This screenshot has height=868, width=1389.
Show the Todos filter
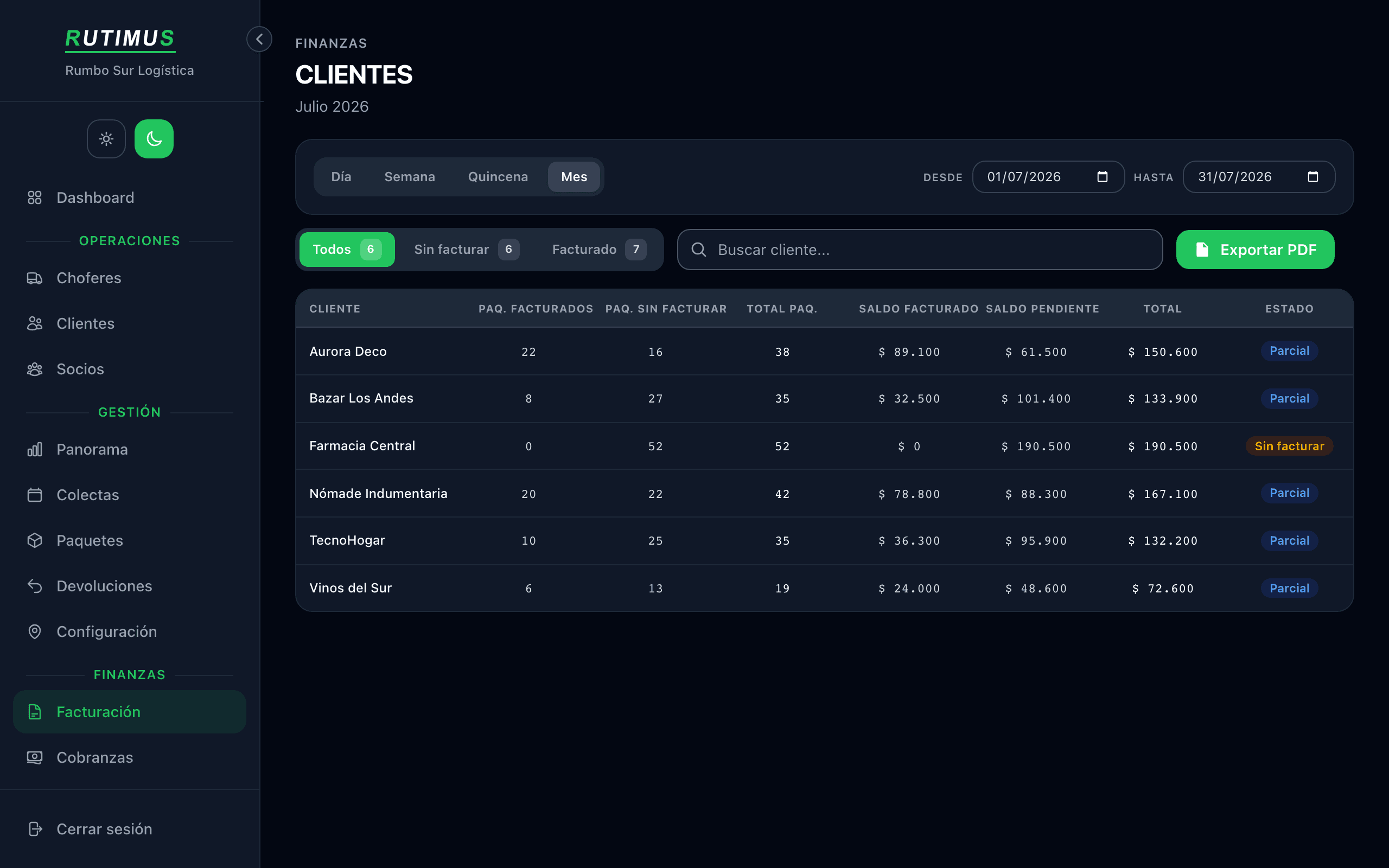[347, 250]
